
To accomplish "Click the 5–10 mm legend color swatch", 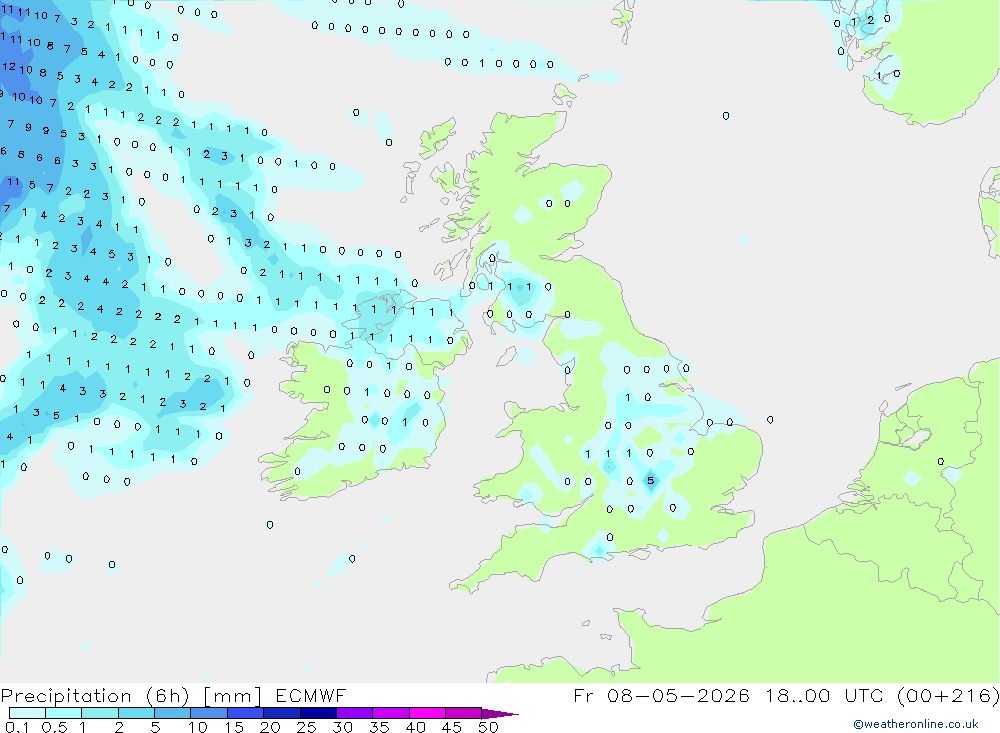I will [x=172, y=713].
